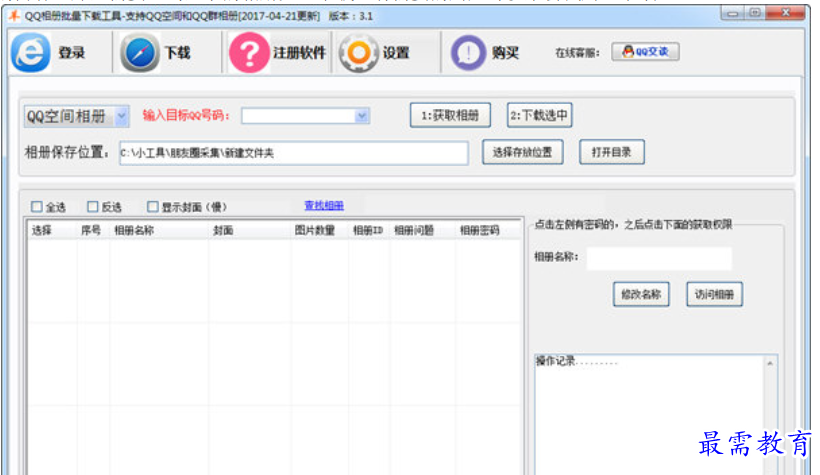Image resolution: width=820 pixels, height=475 pixels.
Task: Click the 序号 column header
Action: coord(93,230)
